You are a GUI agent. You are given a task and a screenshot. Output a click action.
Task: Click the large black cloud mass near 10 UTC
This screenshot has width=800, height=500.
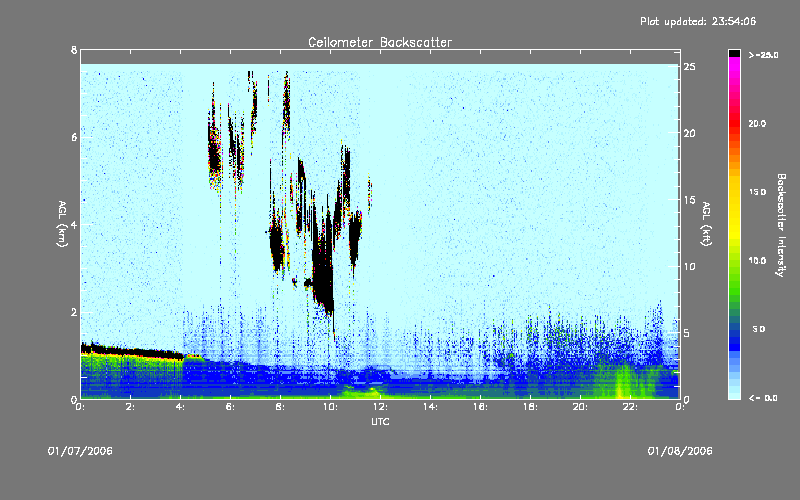pyautogui.click(x=322, y=265)
